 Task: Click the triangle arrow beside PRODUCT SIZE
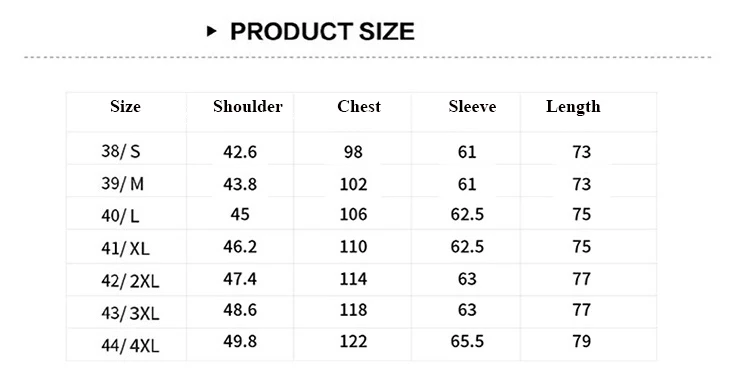[211, 32]
